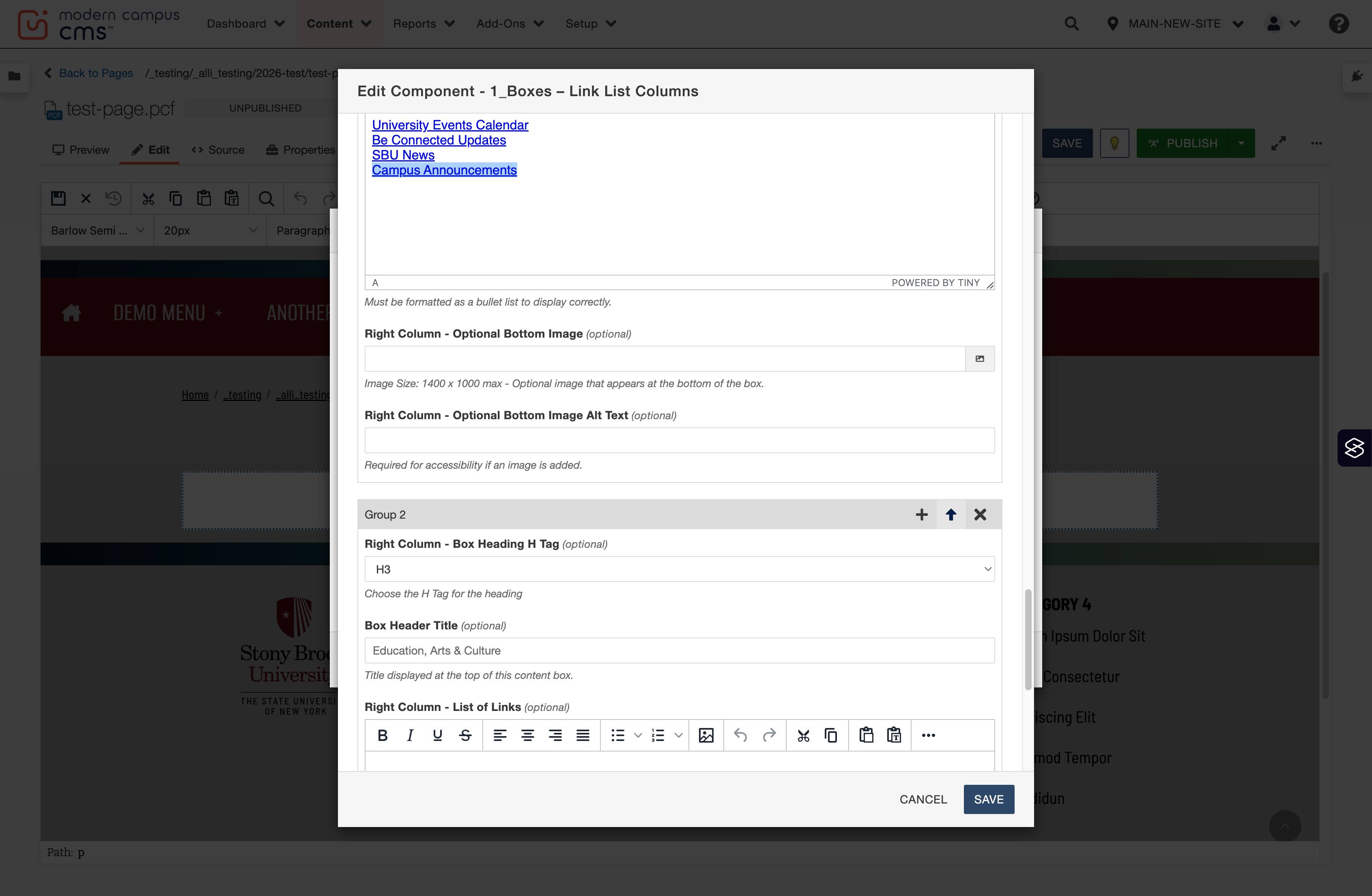Screen dimensions: 1372x896
Task: Apply underline formatting in links editor
Action: (438, 735)
